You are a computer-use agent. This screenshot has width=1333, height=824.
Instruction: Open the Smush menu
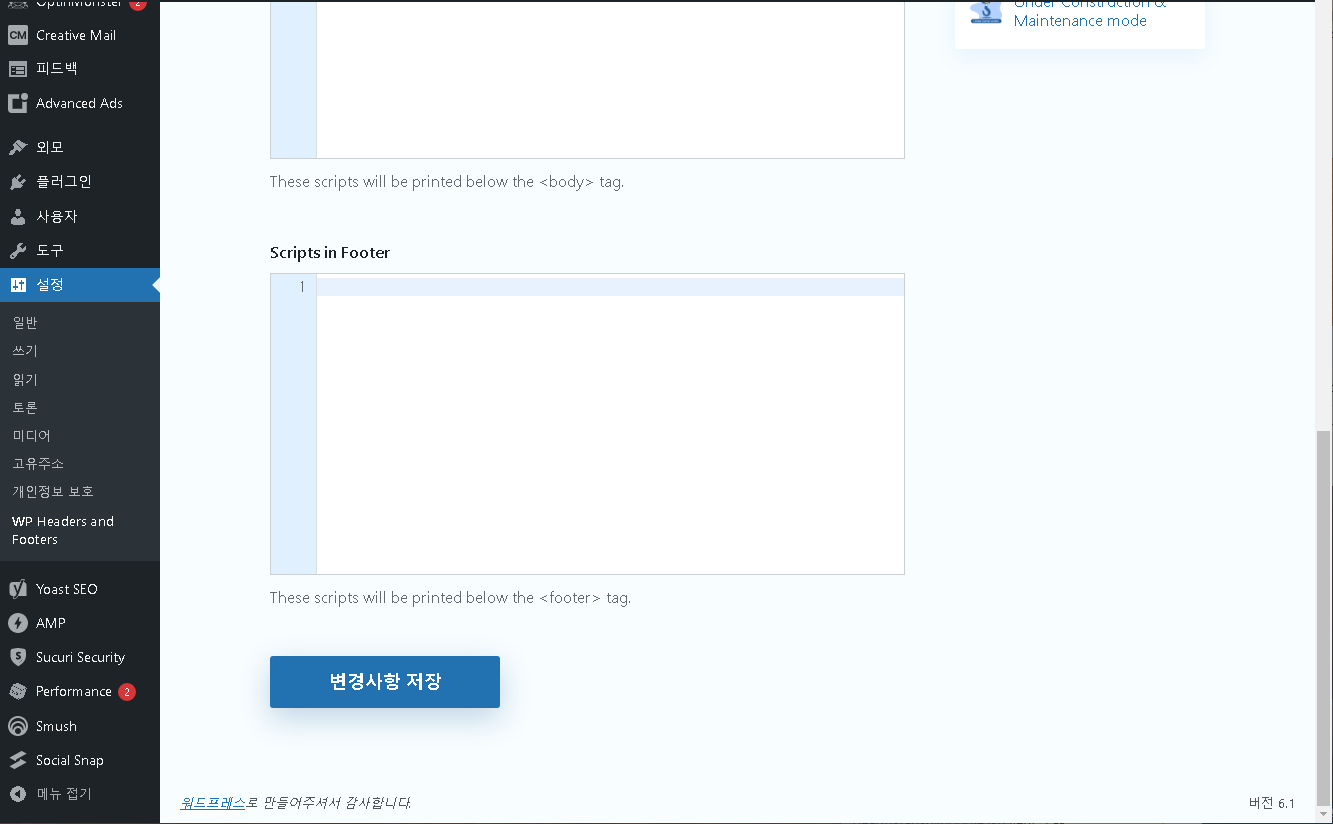click(80, 726)
